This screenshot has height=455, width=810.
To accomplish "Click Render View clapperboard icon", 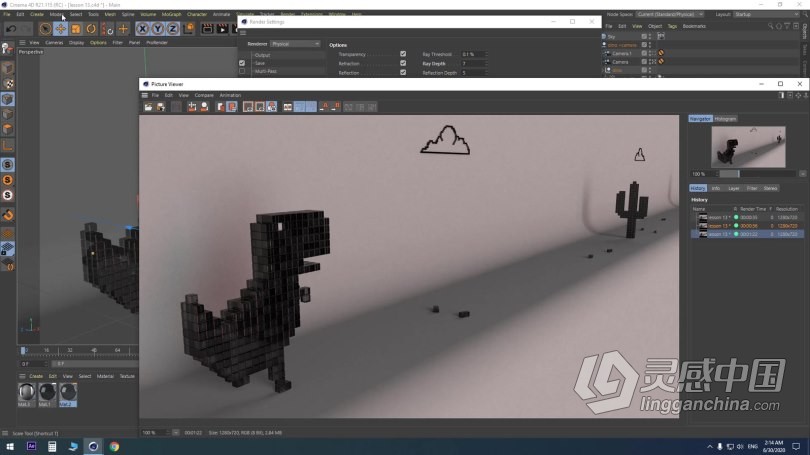I will click(207, 29).
